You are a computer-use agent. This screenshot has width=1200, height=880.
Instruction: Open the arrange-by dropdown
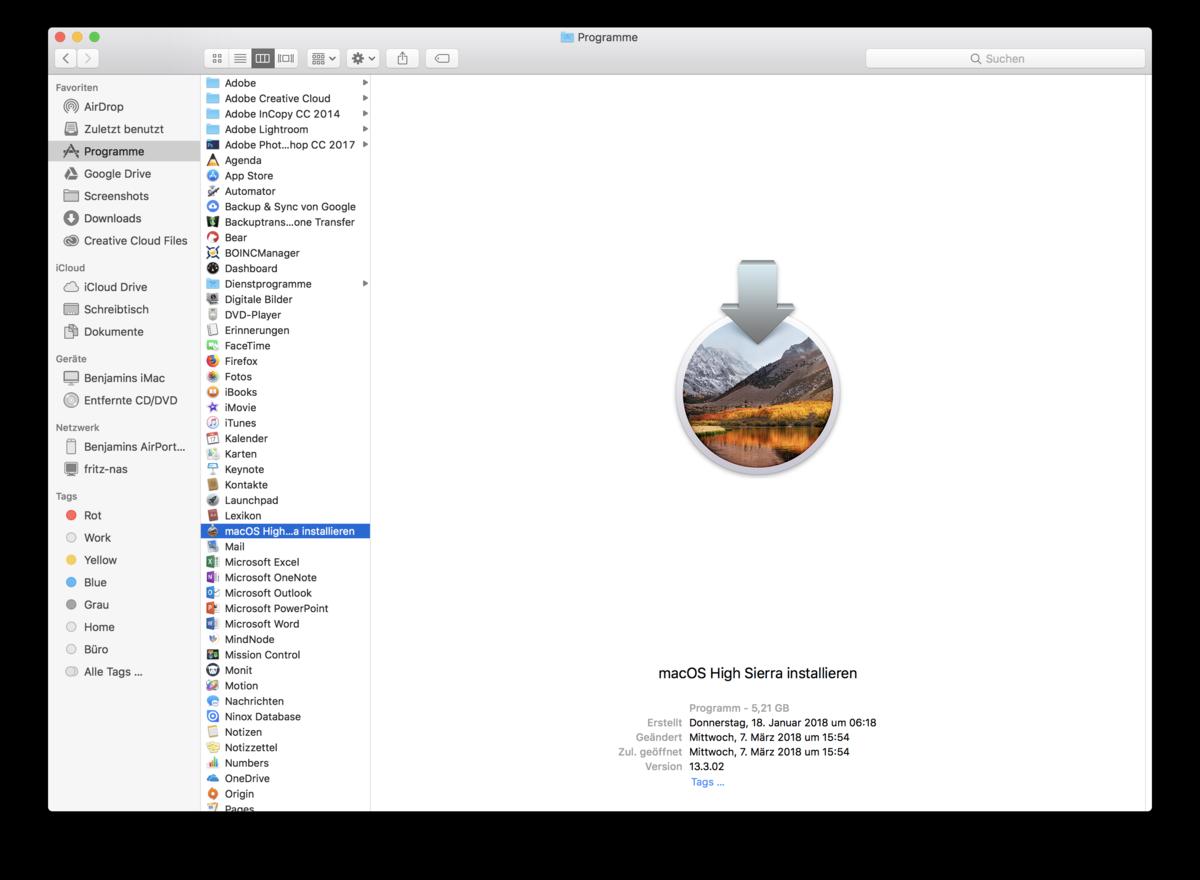[x=323, y=58]
